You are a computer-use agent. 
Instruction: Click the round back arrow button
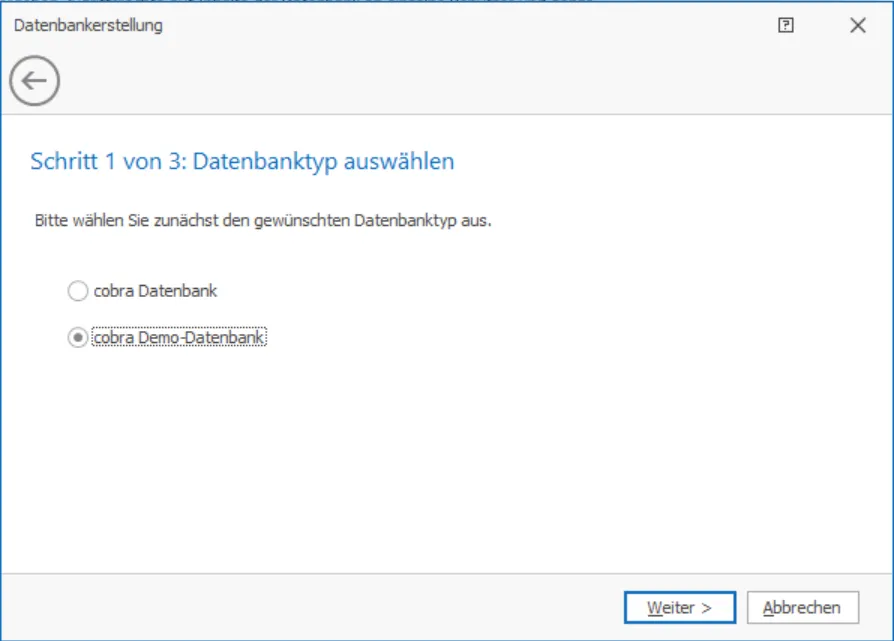[34, 80]
